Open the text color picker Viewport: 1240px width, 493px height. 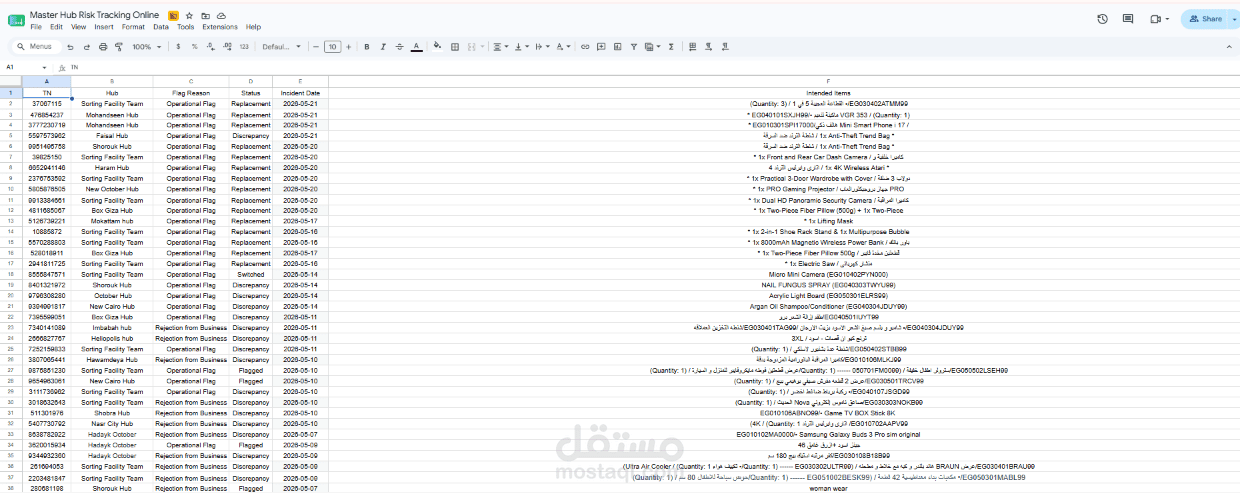pos(416,47)
